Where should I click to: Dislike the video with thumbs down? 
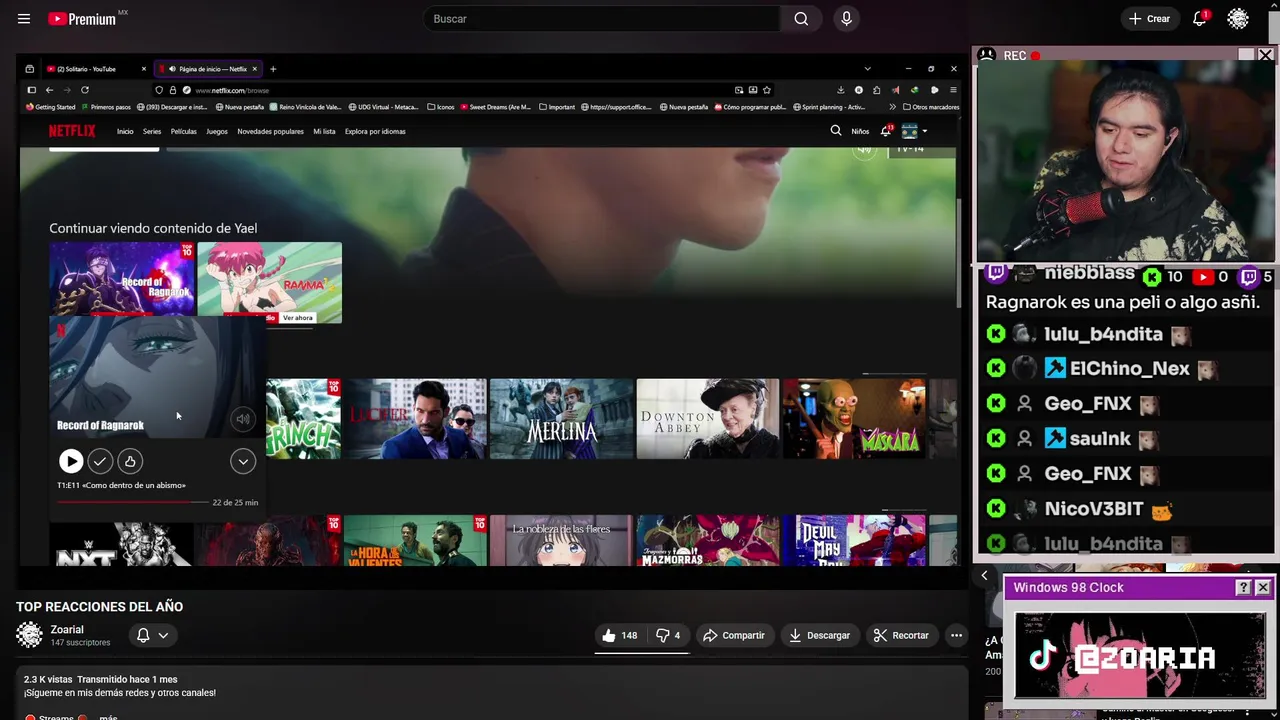tap(668, 635)
